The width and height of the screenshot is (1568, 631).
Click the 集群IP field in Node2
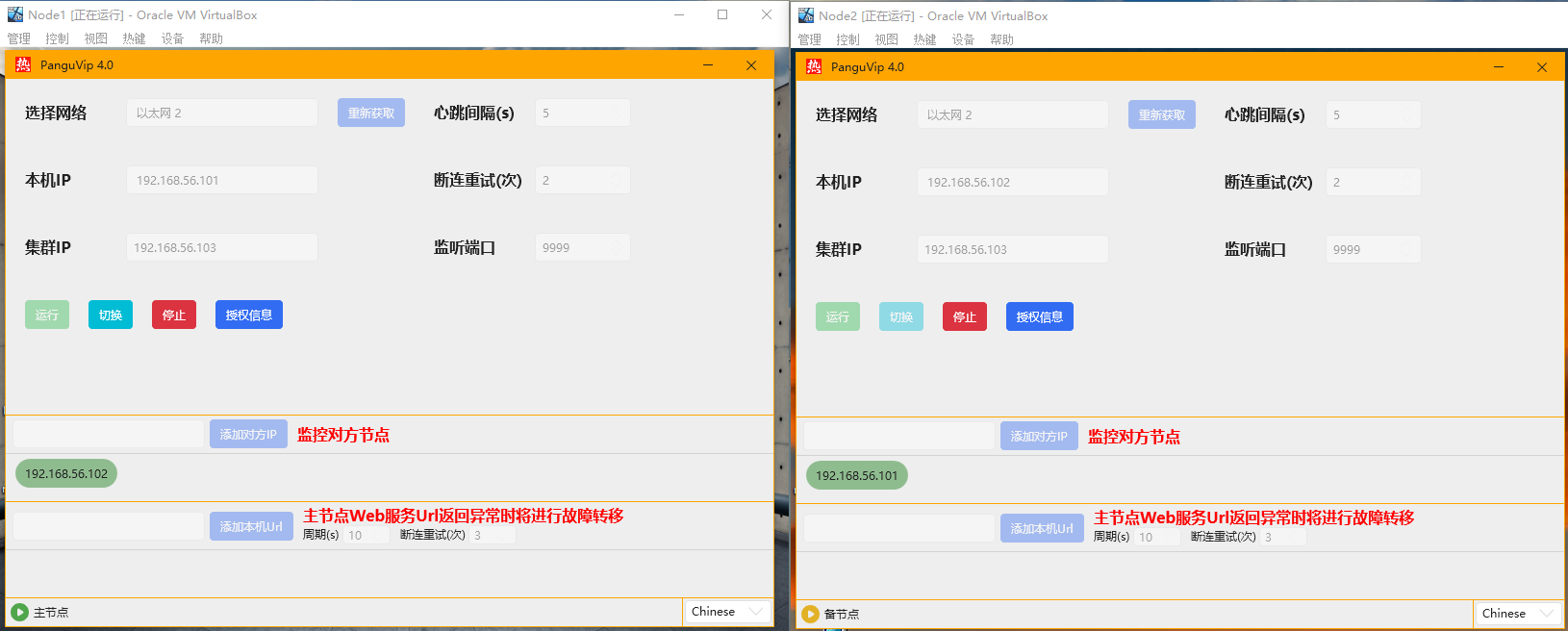tap(1013, 249)
